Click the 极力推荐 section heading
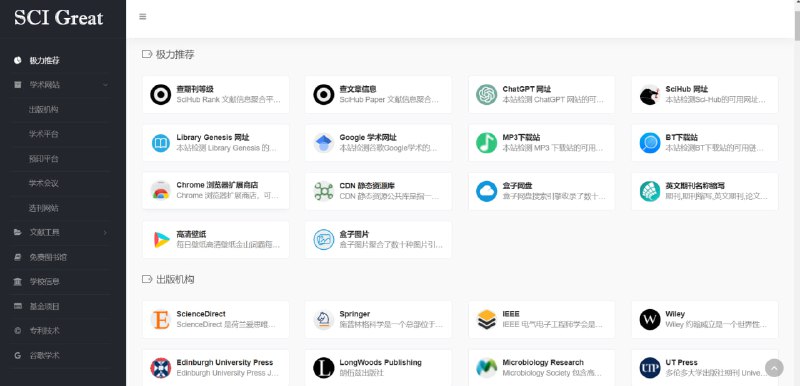Viewport: 800px width, 386px height. (x=175, y=55)
